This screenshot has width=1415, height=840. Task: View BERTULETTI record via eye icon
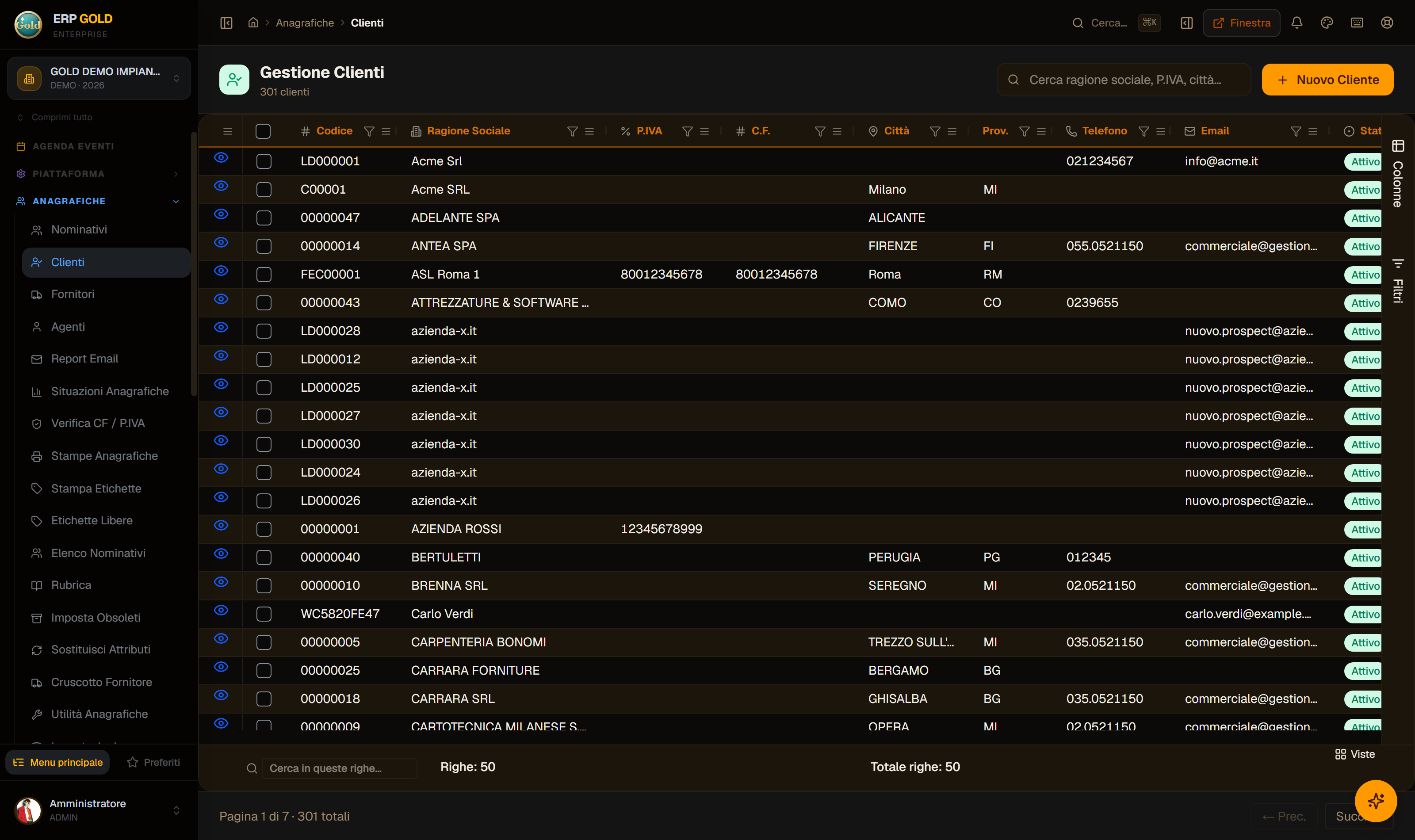point(221,554)
